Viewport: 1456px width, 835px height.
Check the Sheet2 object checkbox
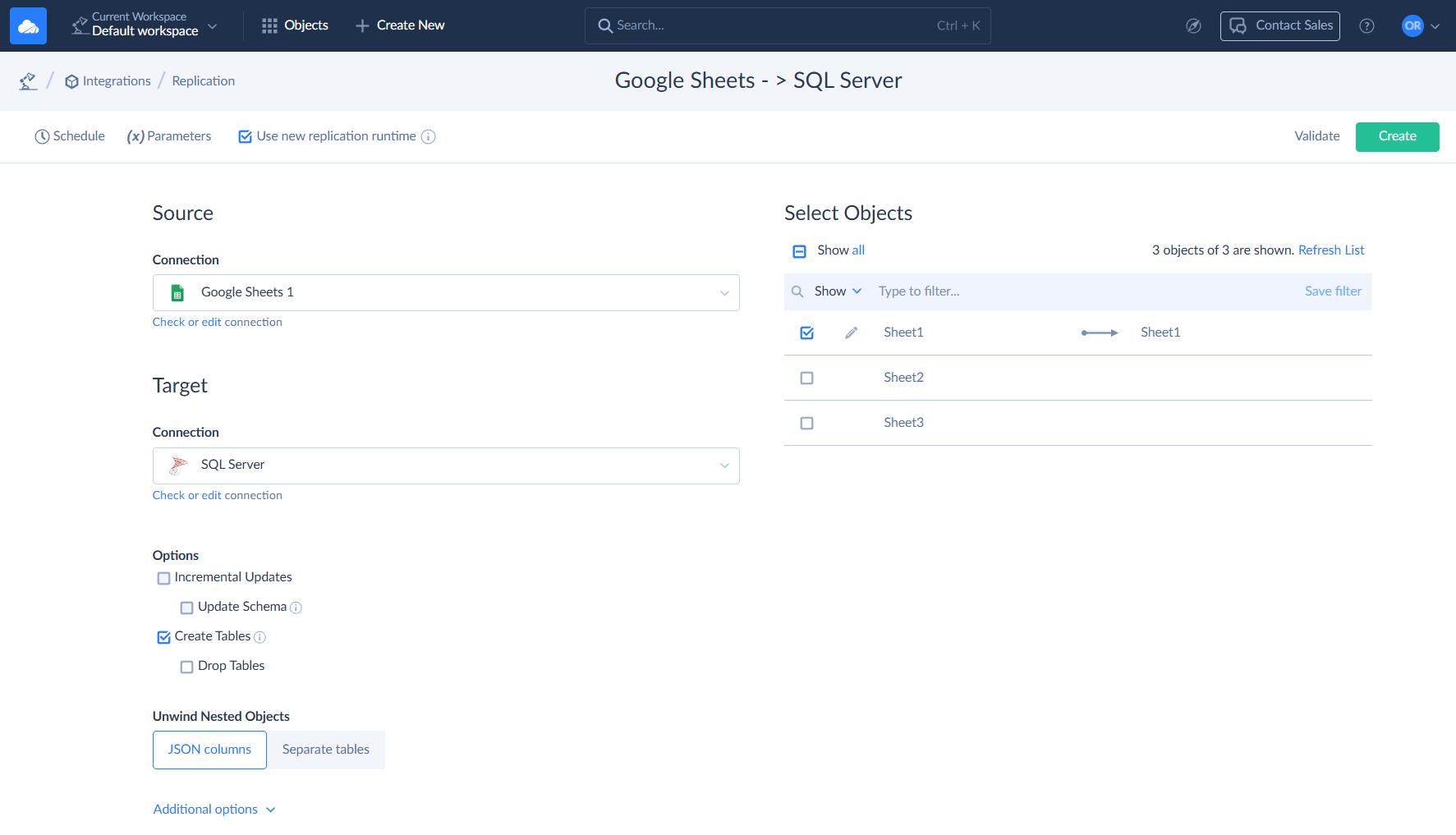pyautogui.click(x=806, y=378)
